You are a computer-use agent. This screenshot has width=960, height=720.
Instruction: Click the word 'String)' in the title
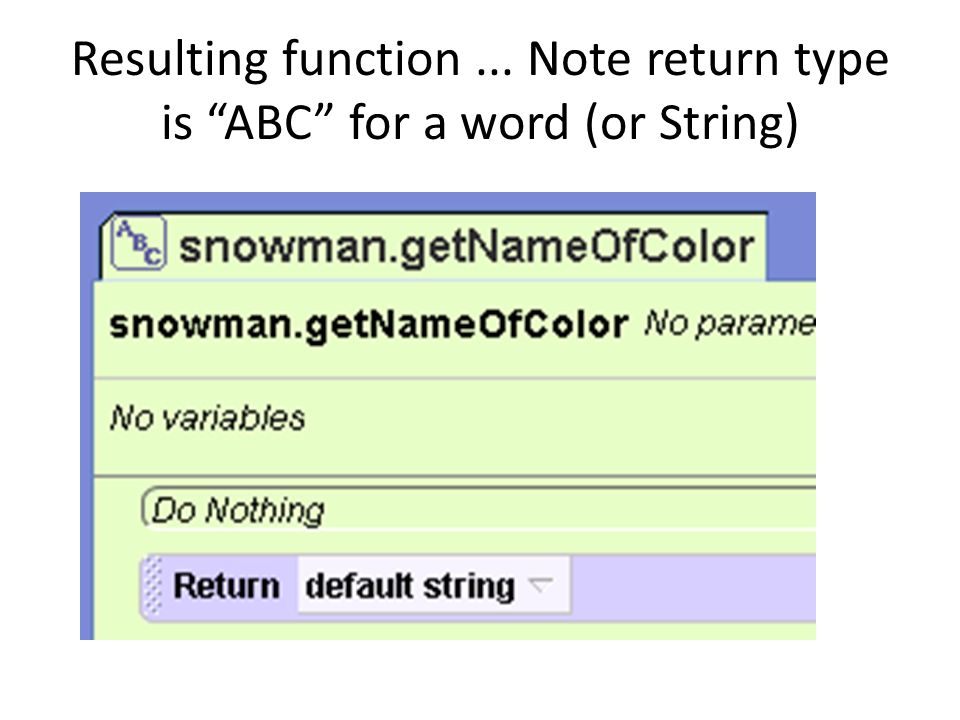729,123
